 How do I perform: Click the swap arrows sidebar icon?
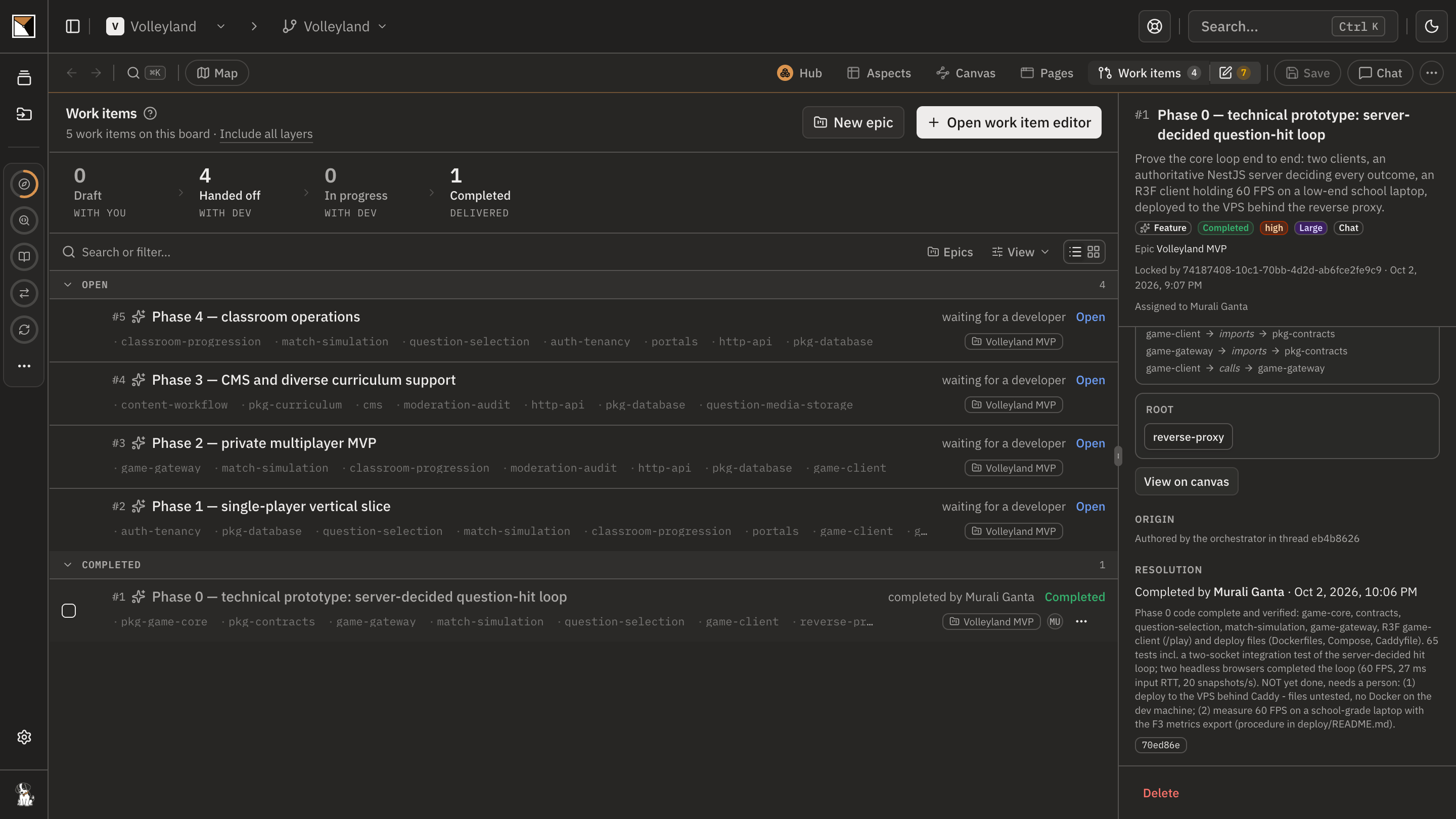point(24,293)
